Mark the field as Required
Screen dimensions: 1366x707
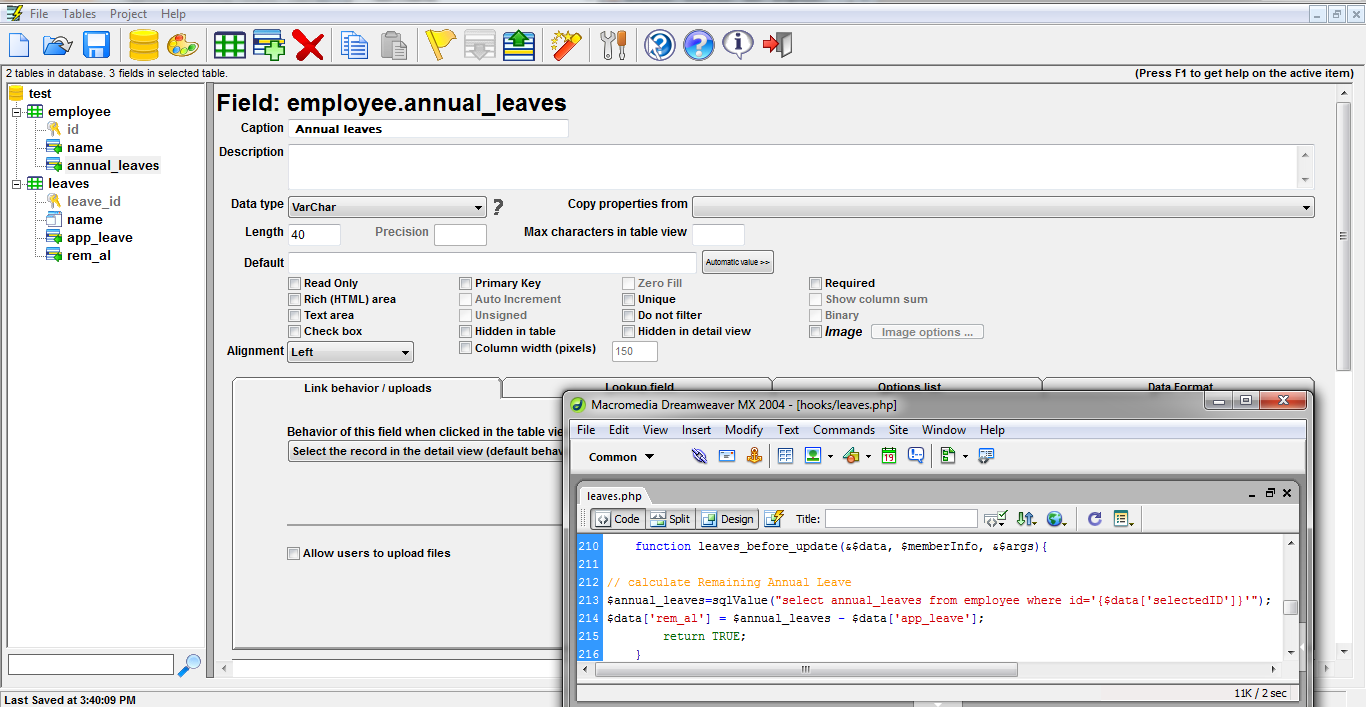[816, 283]
